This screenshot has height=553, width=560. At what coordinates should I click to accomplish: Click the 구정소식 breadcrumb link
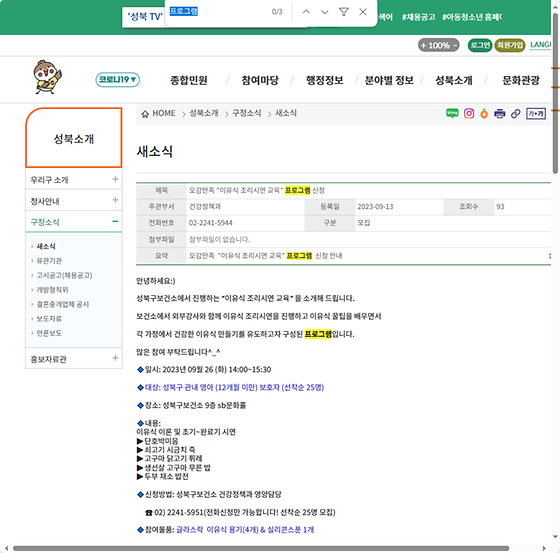246,113
